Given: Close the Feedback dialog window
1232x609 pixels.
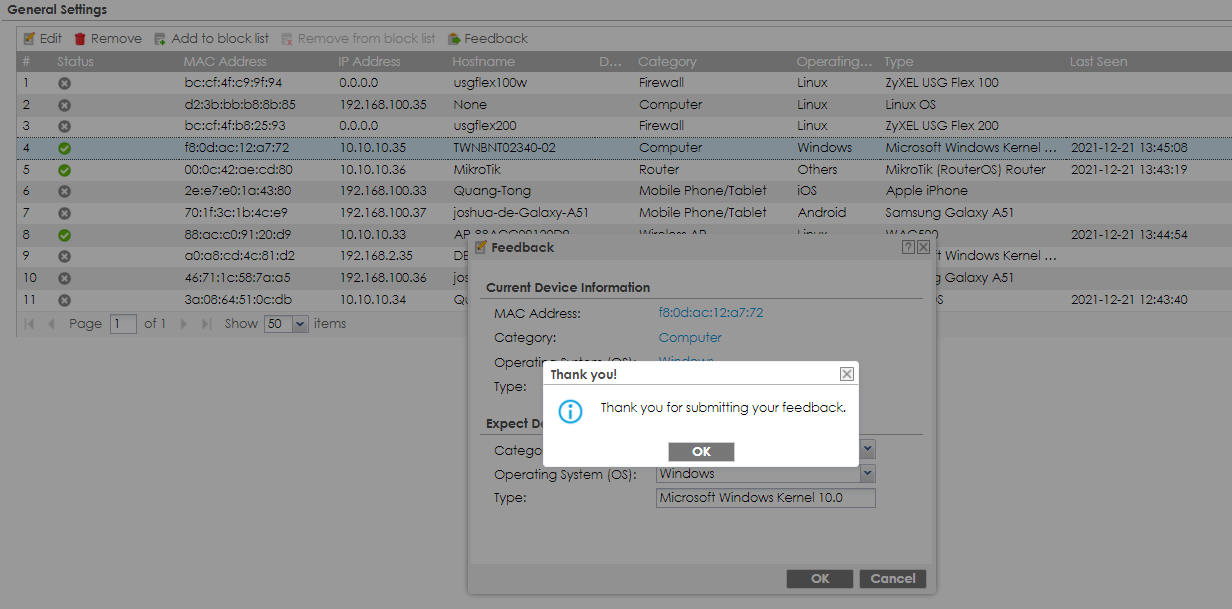Looking at the screenshot, I should point(923,247).
